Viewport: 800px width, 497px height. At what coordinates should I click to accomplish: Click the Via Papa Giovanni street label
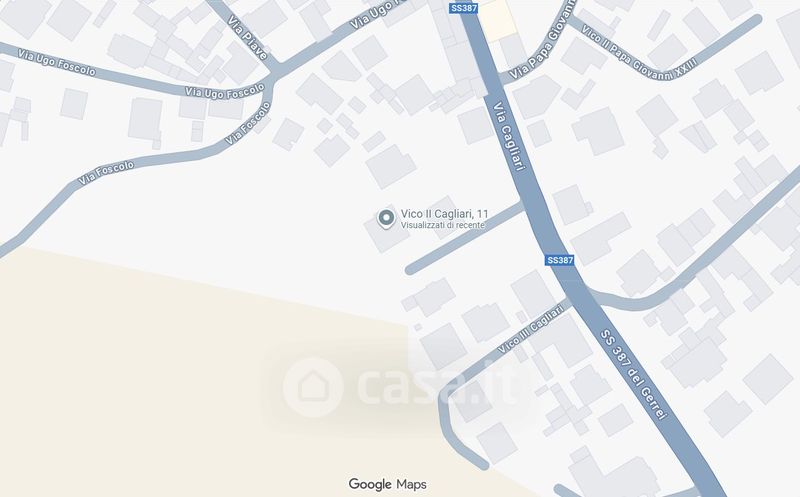click(x=542, y=40)
